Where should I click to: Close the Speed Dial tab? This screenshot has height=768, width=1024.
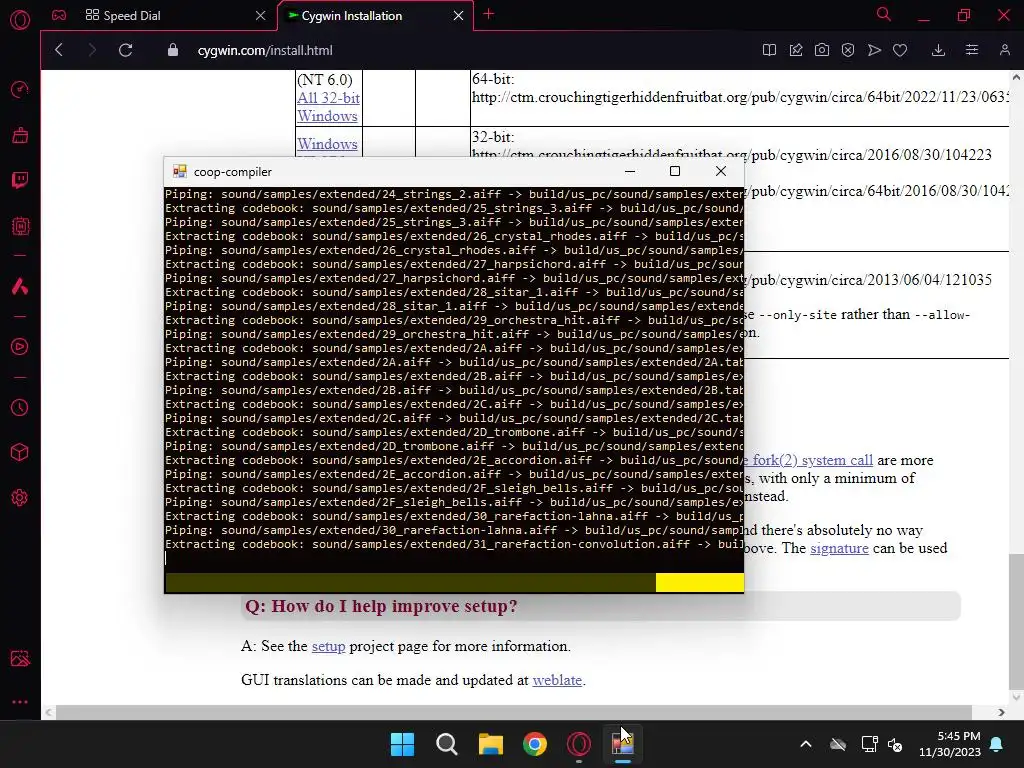tap(261, 16)
